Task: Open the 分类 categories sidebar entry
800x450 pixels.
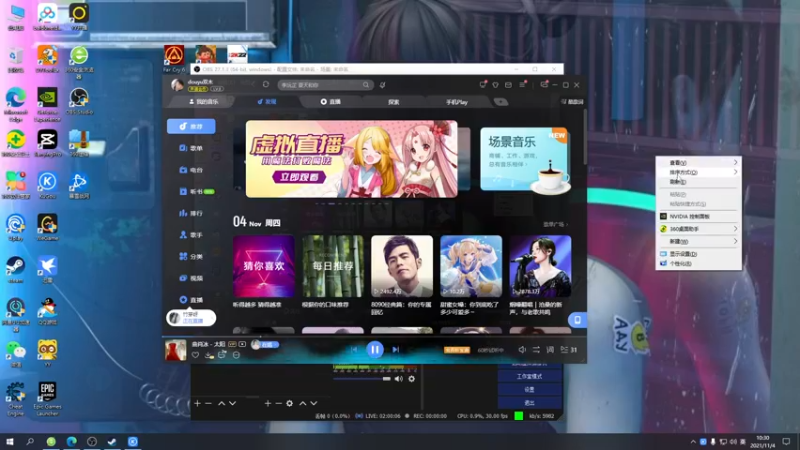Action: [191, 256]
